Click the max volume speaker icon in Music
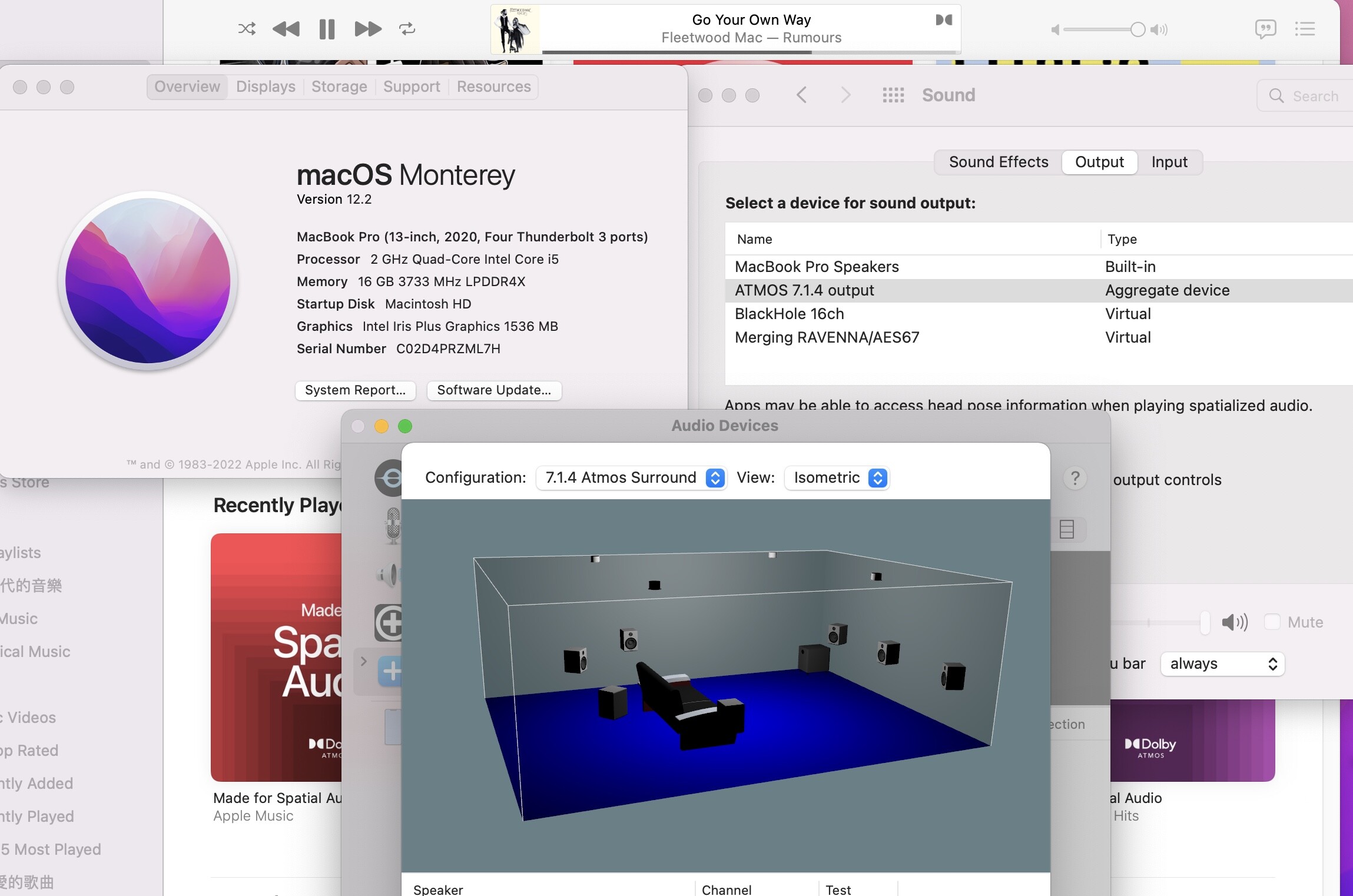Screen dimensions: 1353x896 [x=1159, y=29]
